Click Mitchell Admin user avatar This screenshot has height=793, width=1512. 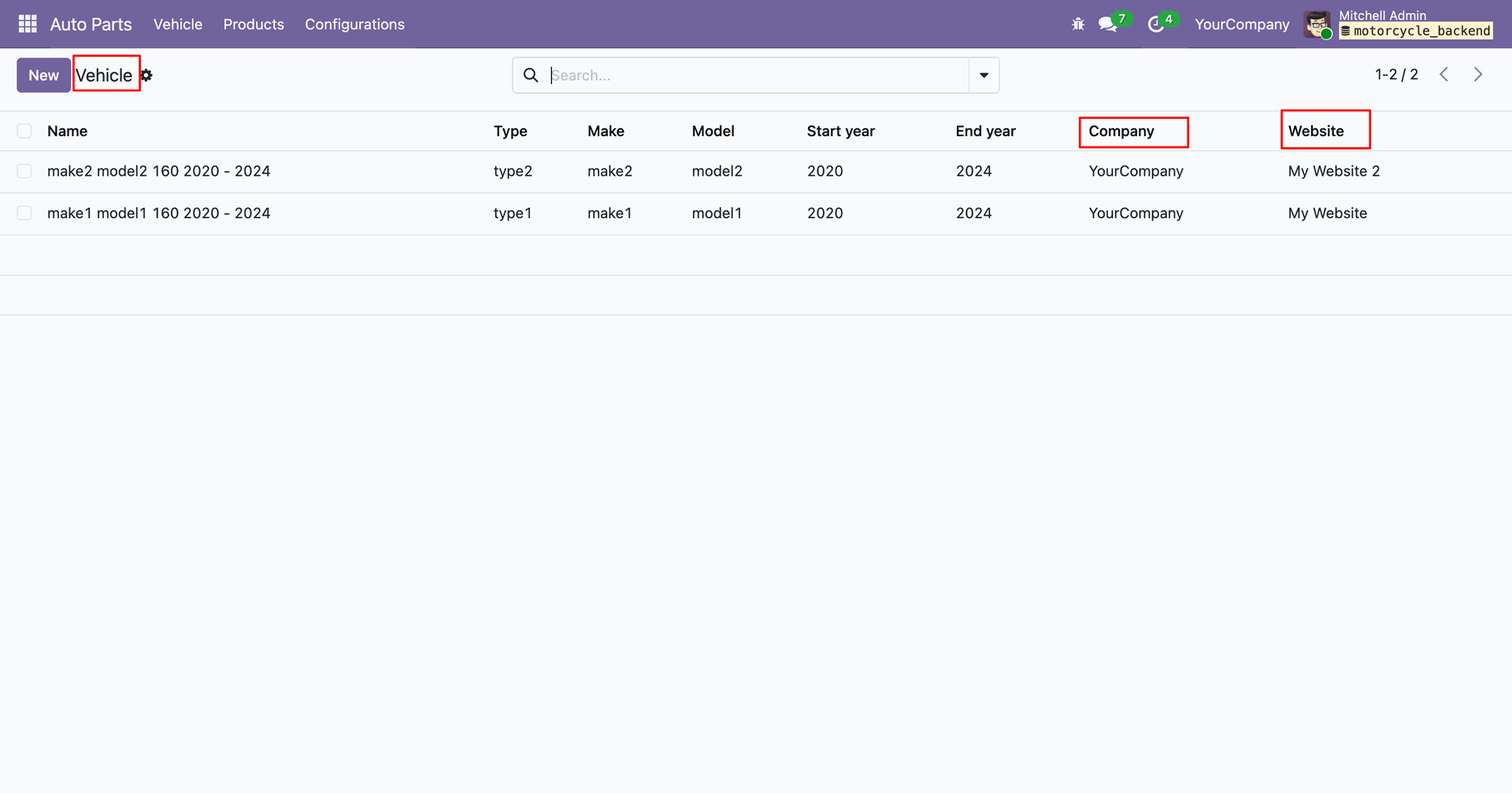point(1317,24)
